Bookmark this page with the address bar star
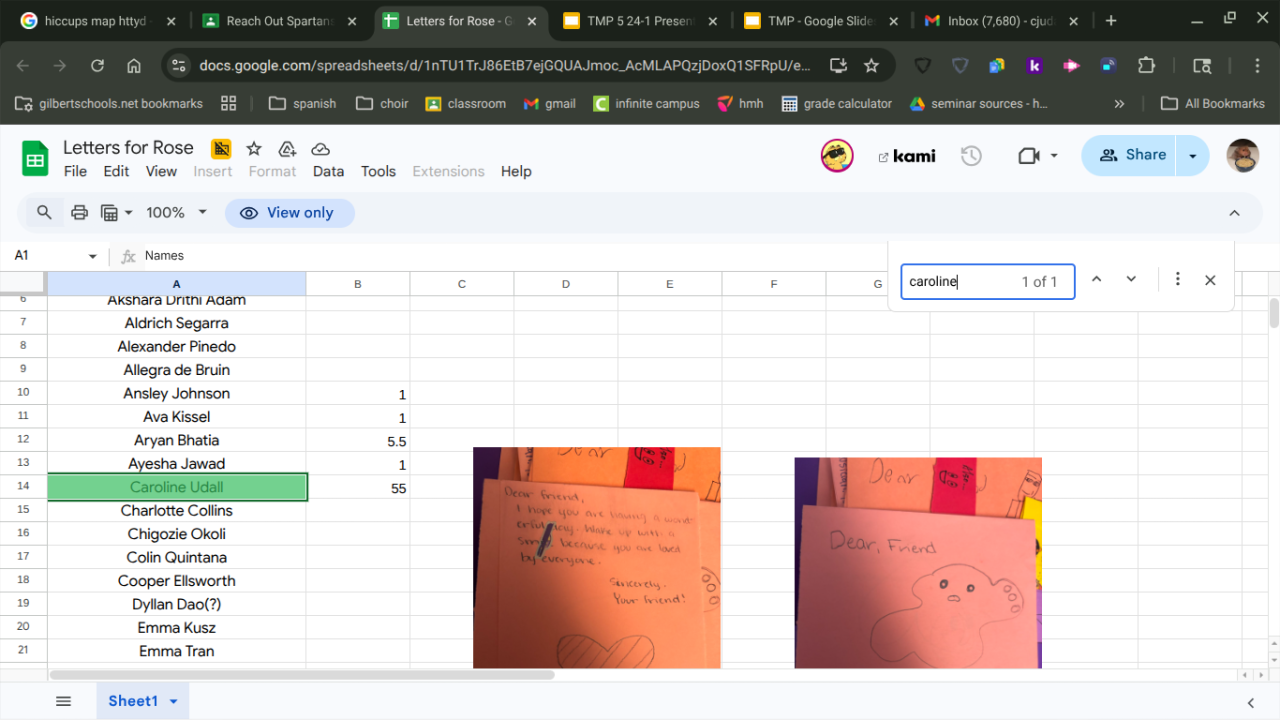The image size is (1280, 720). [872, 65]
